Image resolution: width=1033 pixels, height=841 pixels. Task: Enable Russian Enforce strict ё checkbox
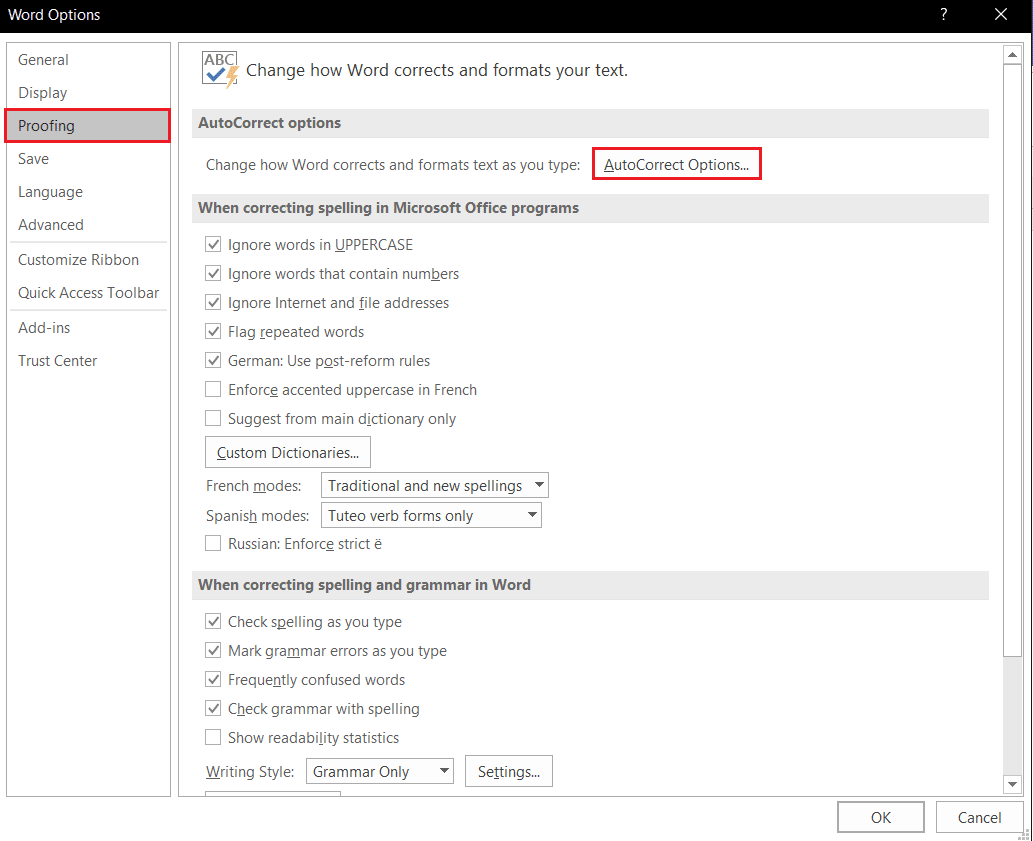pos(213,543)
